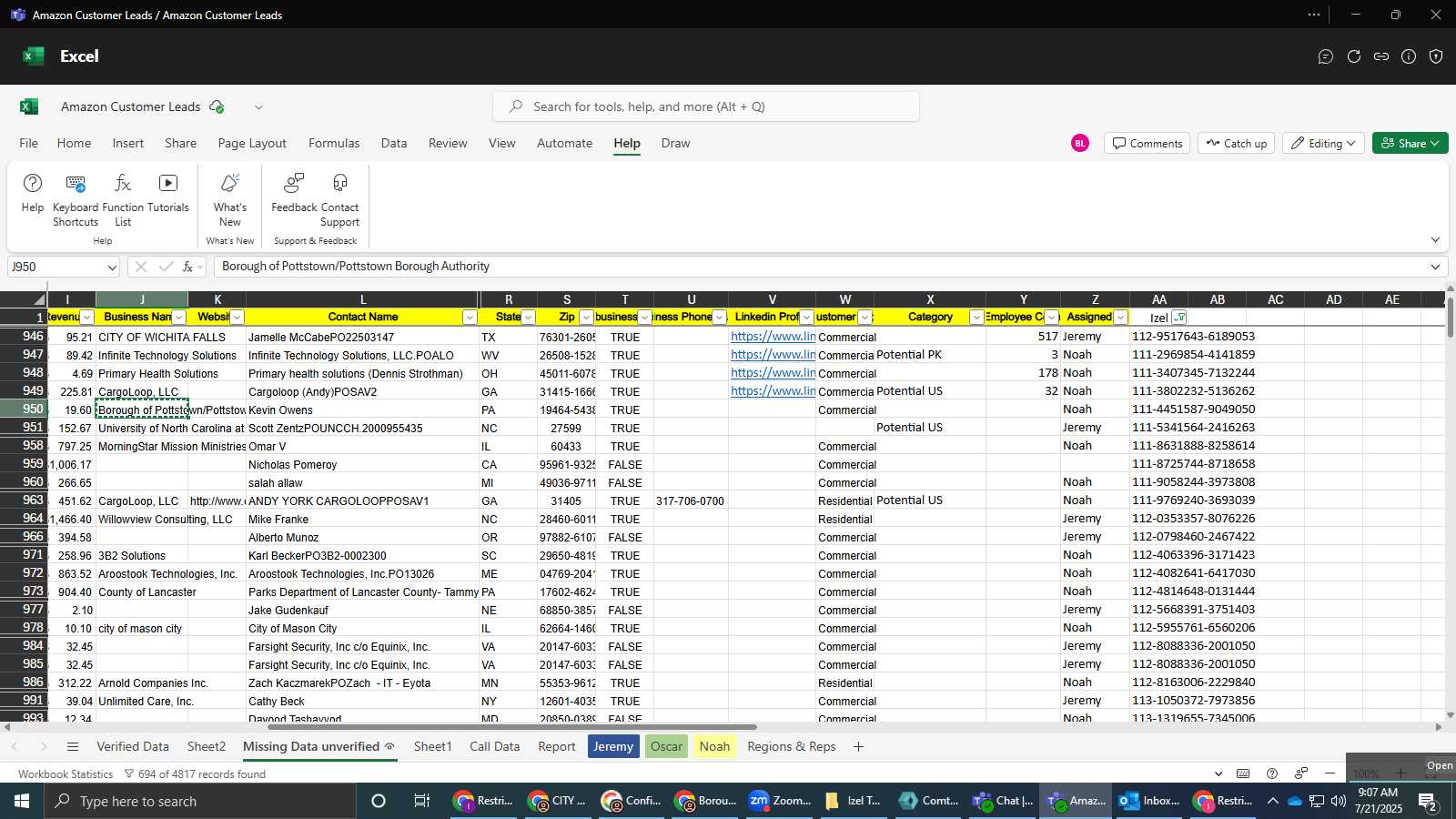Collapse the ribbon with chevron
This screenshot has height=819, width=1456.
coord(1435,240)
